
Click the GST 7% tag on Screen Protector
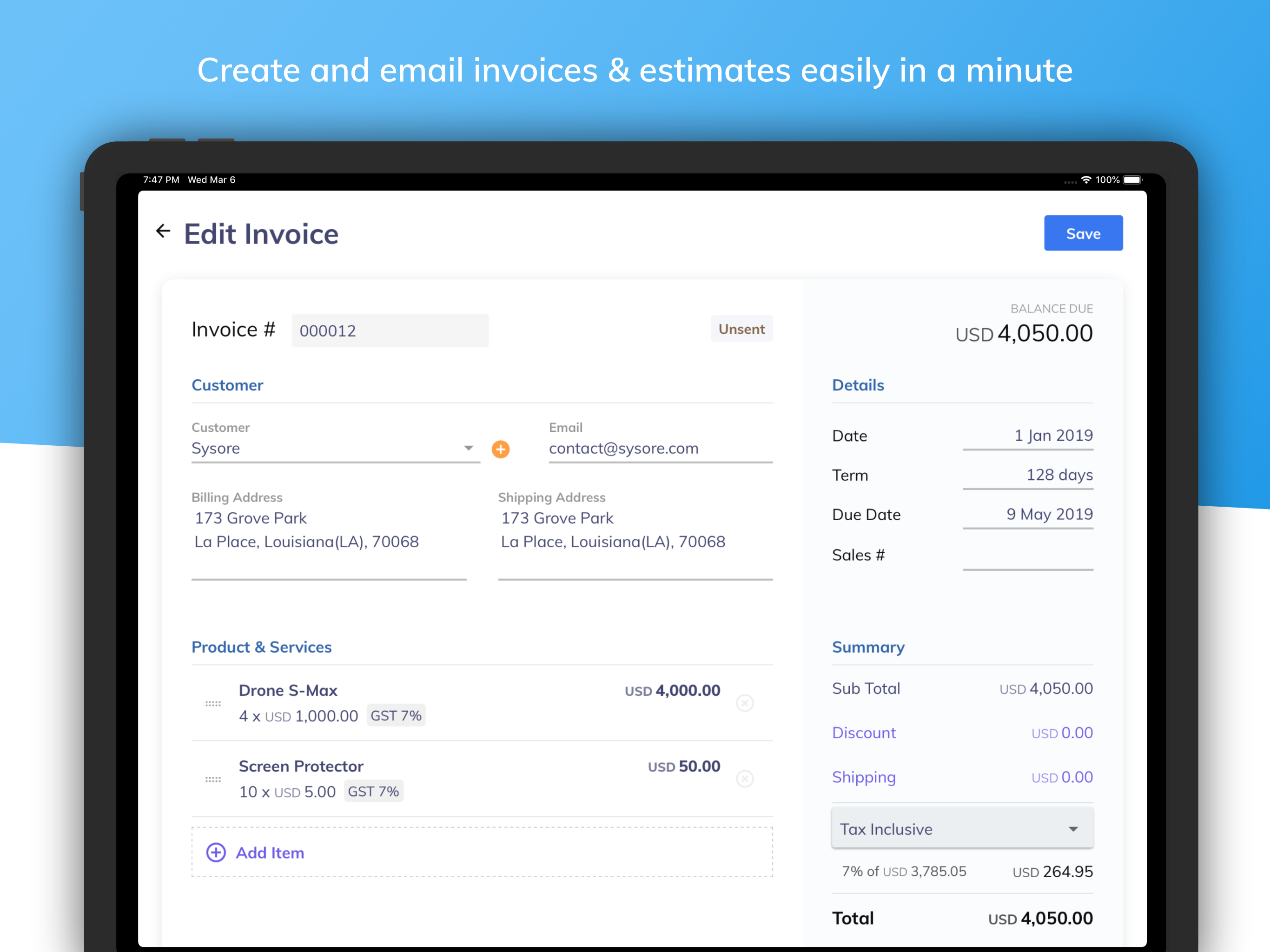coord(374,791)
